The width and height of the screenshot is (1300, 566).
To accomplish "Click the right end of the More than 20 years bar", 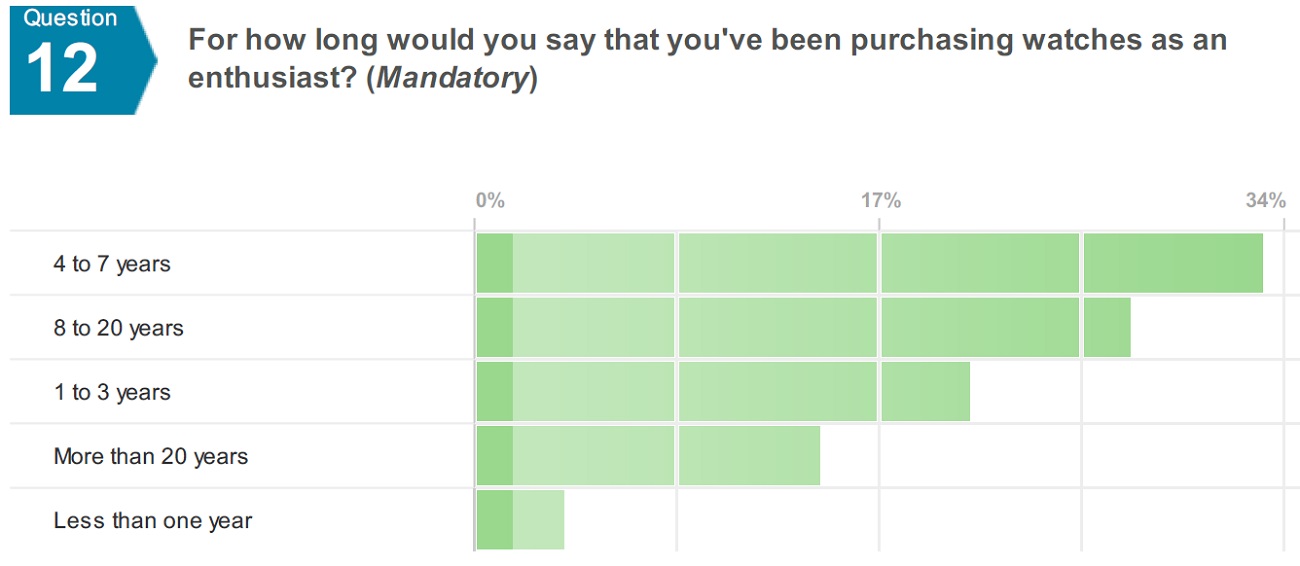I will coord(808,456).
